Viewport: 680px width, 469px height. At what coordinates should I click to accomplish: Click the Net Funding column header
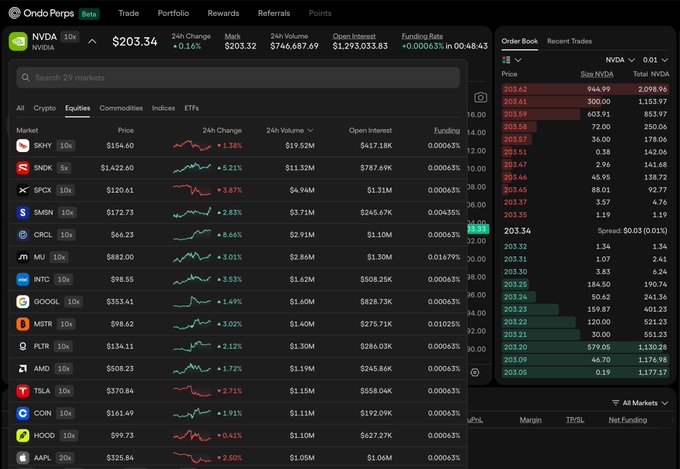pyautogui.click(x=628, y=420)
